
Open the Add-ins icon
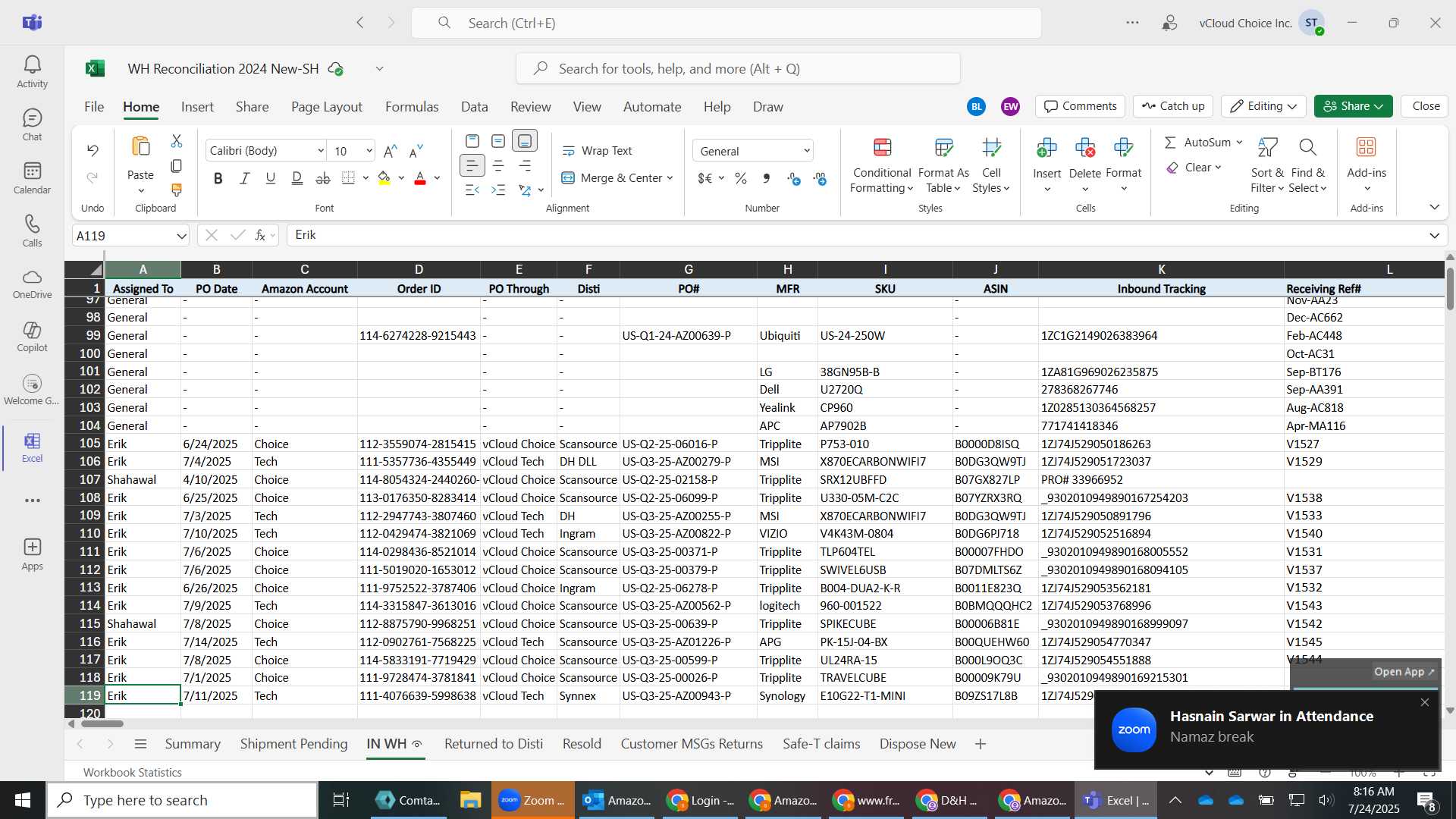pos(1367,147)
